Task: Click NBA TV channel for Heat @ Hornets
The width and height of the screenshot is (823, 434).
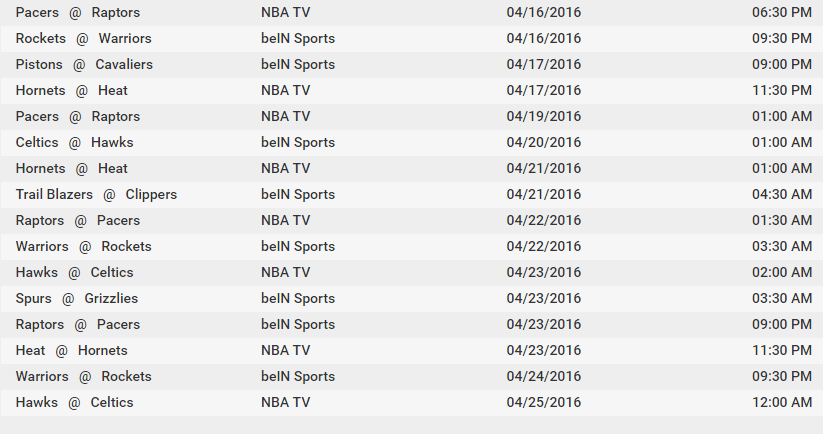Action: coord(286,350)
